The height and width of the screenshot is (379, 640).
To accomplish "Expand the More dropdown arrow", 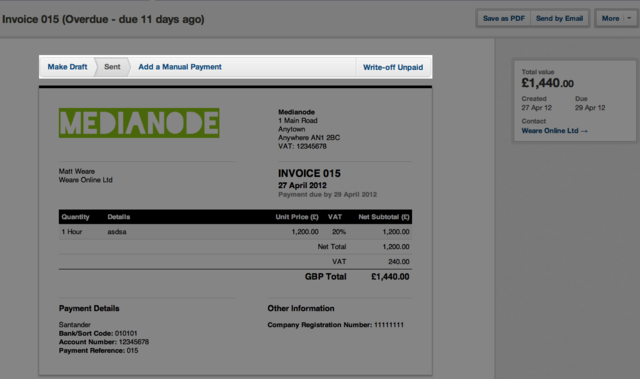I will pos(629,18).
